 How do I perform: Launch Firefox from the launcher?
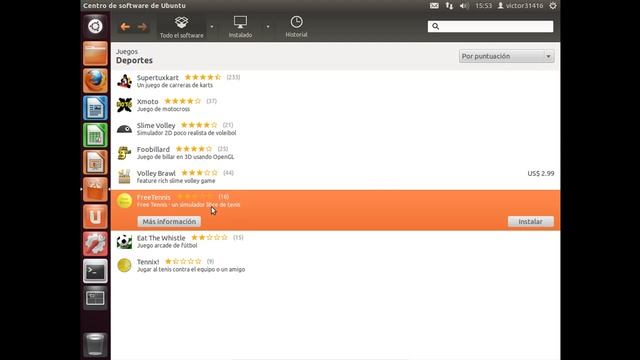click(x=95, y=80)
